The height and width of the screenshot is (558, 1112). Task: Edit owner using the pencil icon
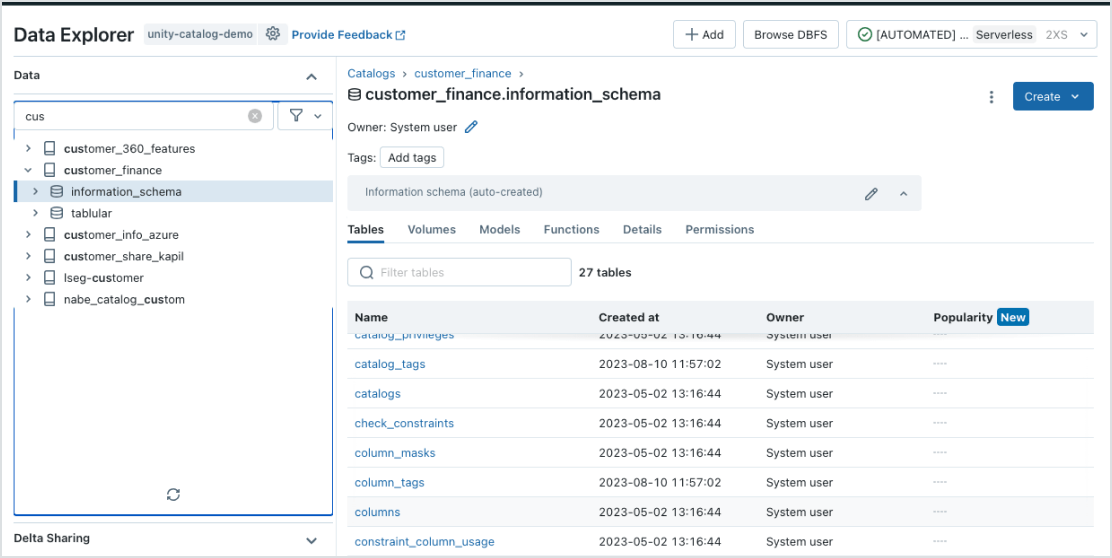click(x=472, y=127)
